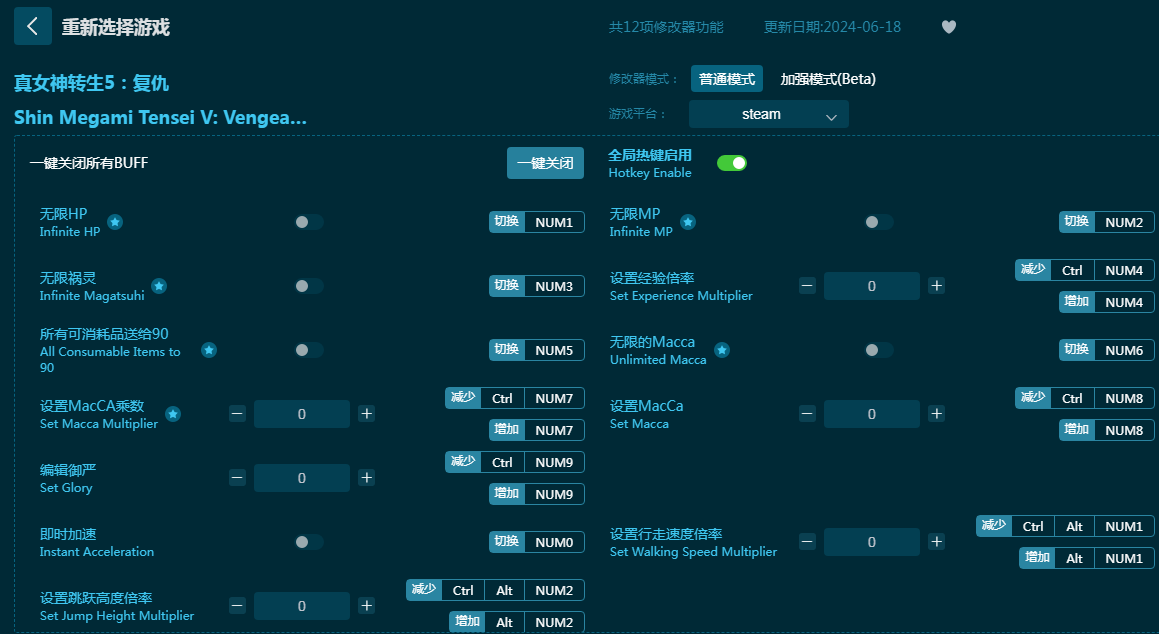
Task: Click the Set Experience Multiplier value field
Action: [872, 286]
